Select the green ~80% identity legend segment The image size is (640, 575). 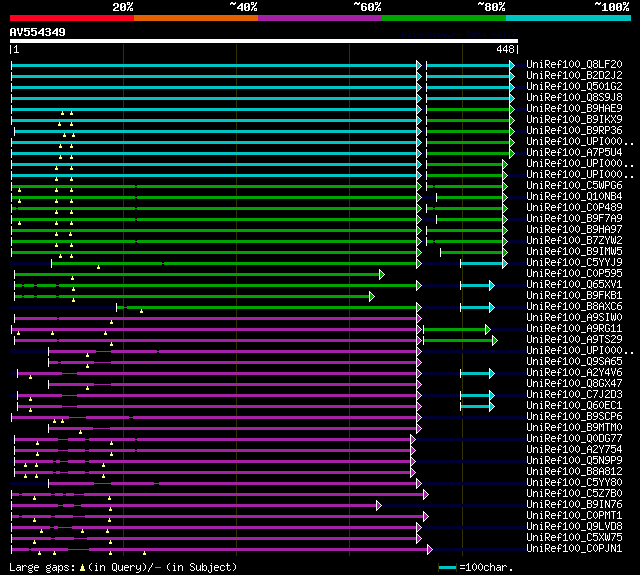443,17
